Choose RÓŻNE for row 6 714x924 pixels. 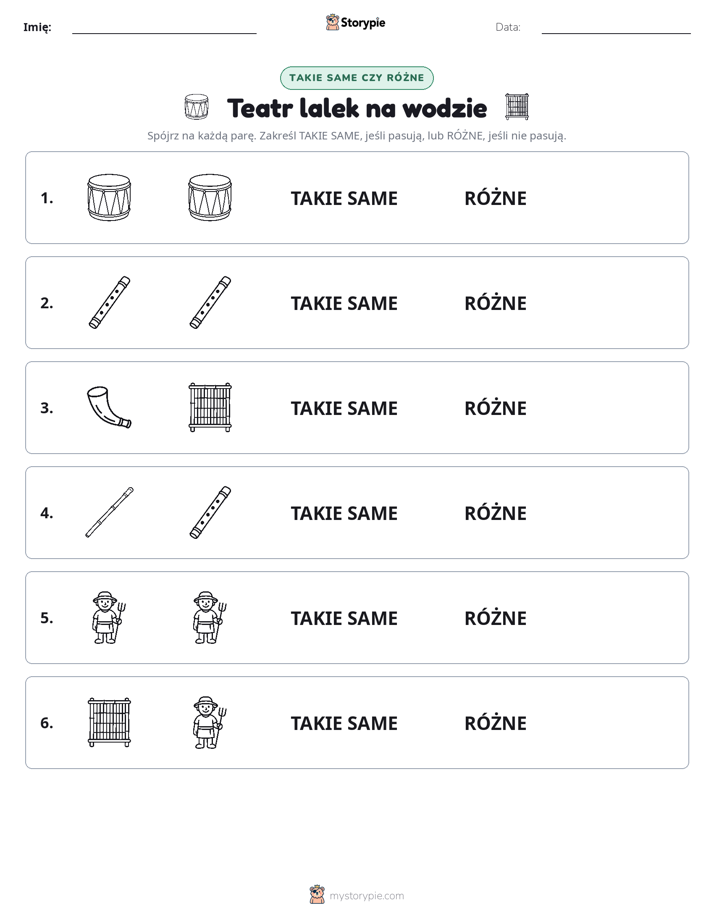tap(495, 722)
